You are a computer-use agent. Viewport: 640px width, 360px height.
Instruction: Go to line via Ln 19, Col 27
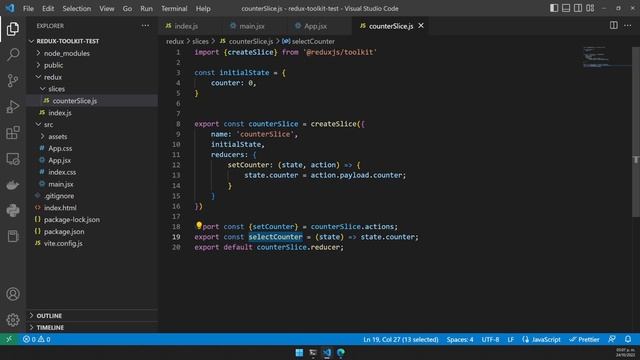(400, 339)
